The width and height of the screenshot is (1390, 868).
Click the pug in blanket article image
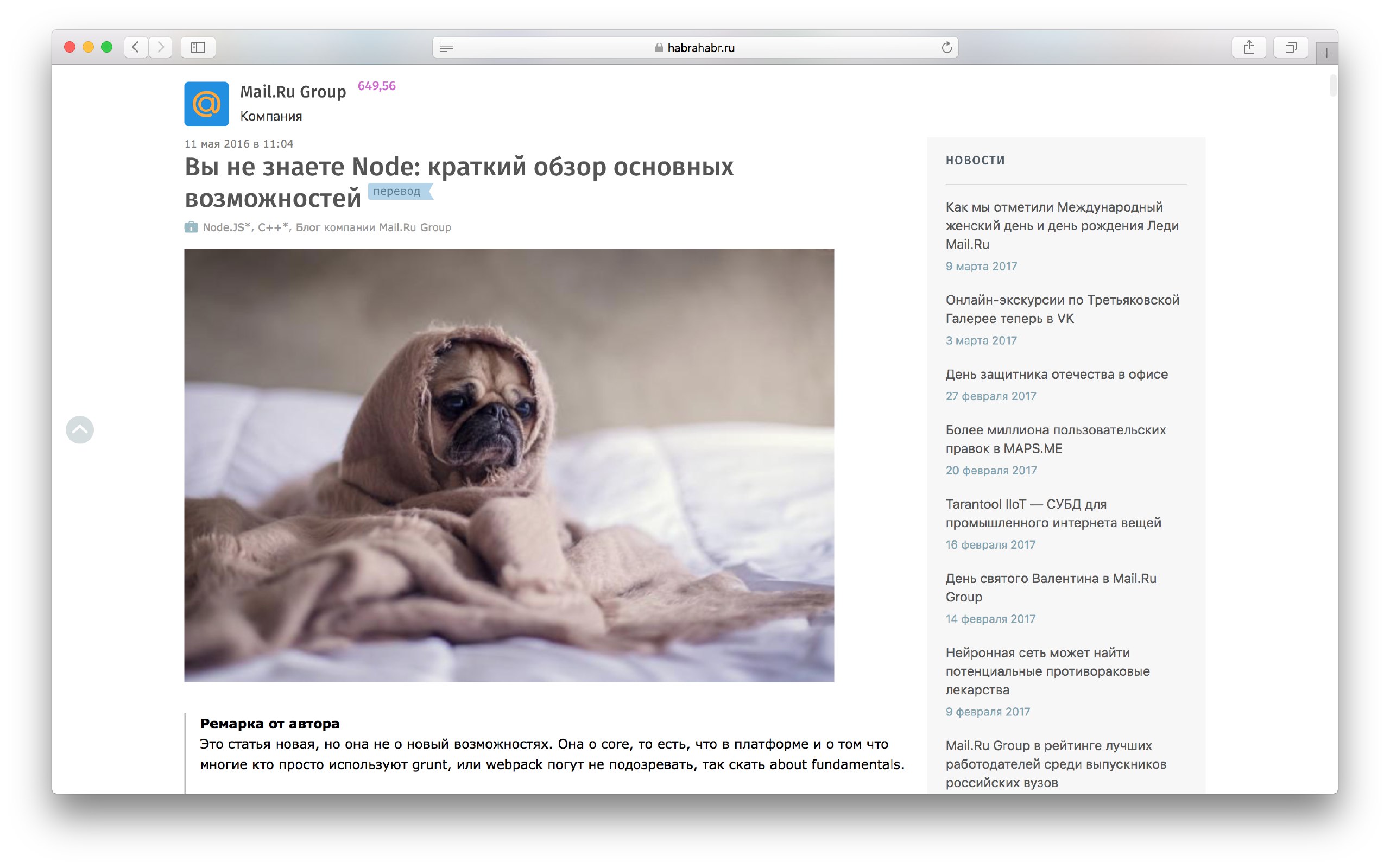(x=509, y=465)
